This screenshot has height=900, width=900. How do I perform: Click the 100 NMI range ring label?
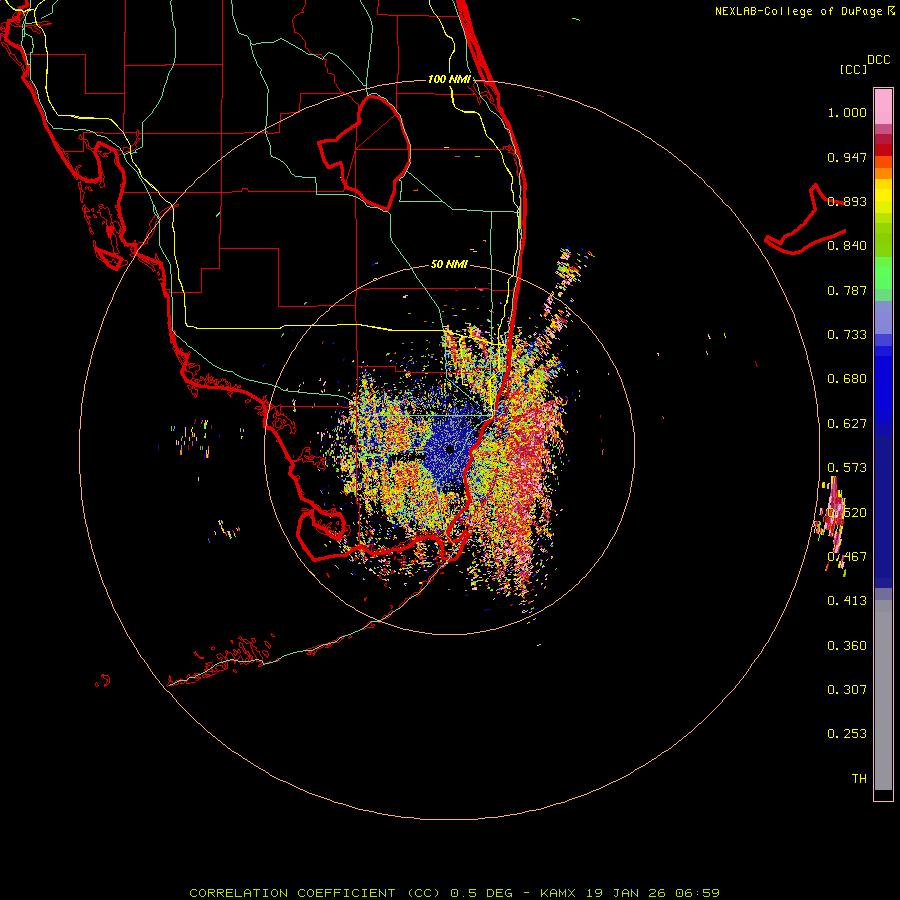click(x=449, y=79)
